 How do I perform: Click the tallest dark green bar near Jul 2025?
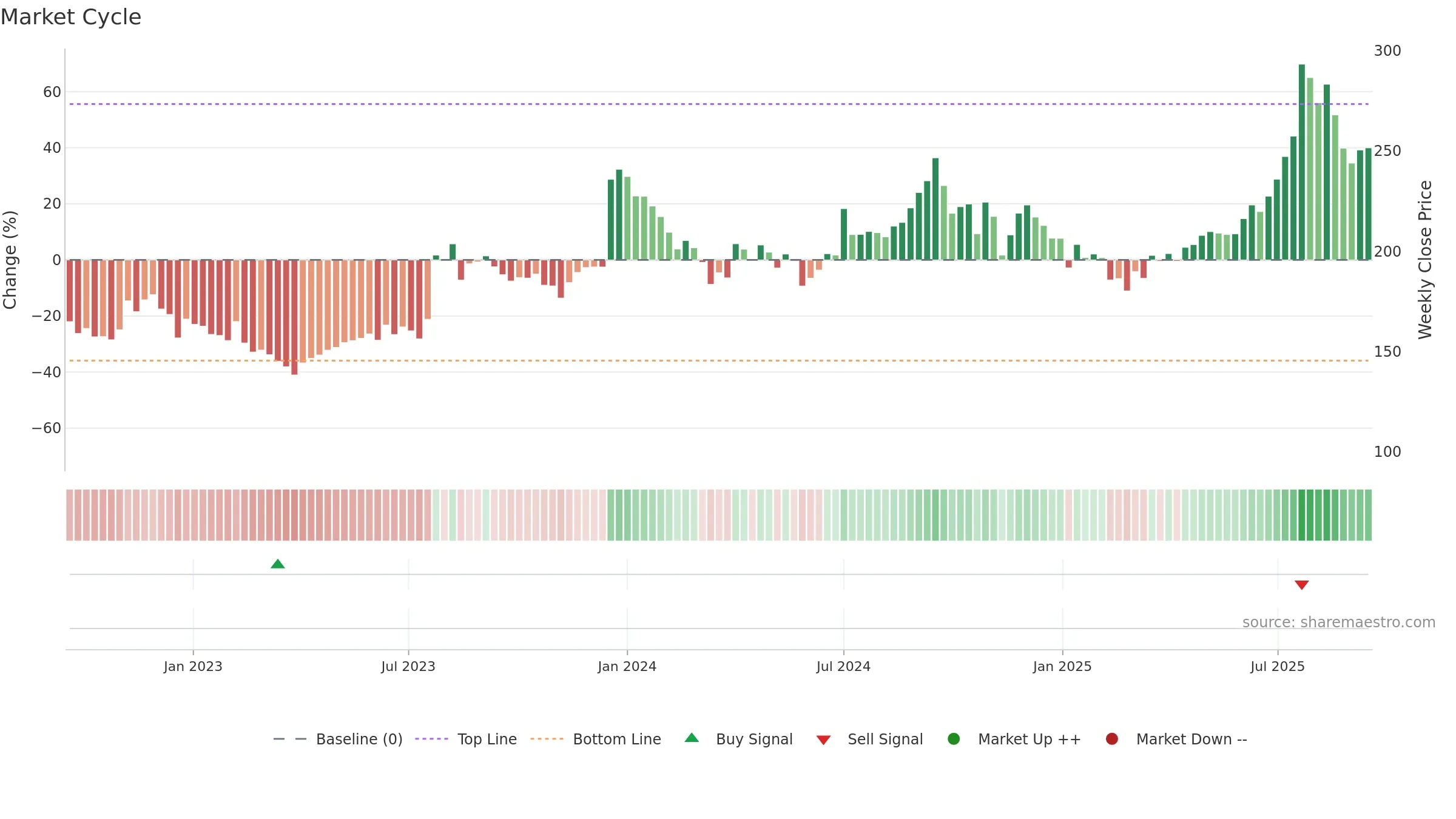tap(1302, 162)
